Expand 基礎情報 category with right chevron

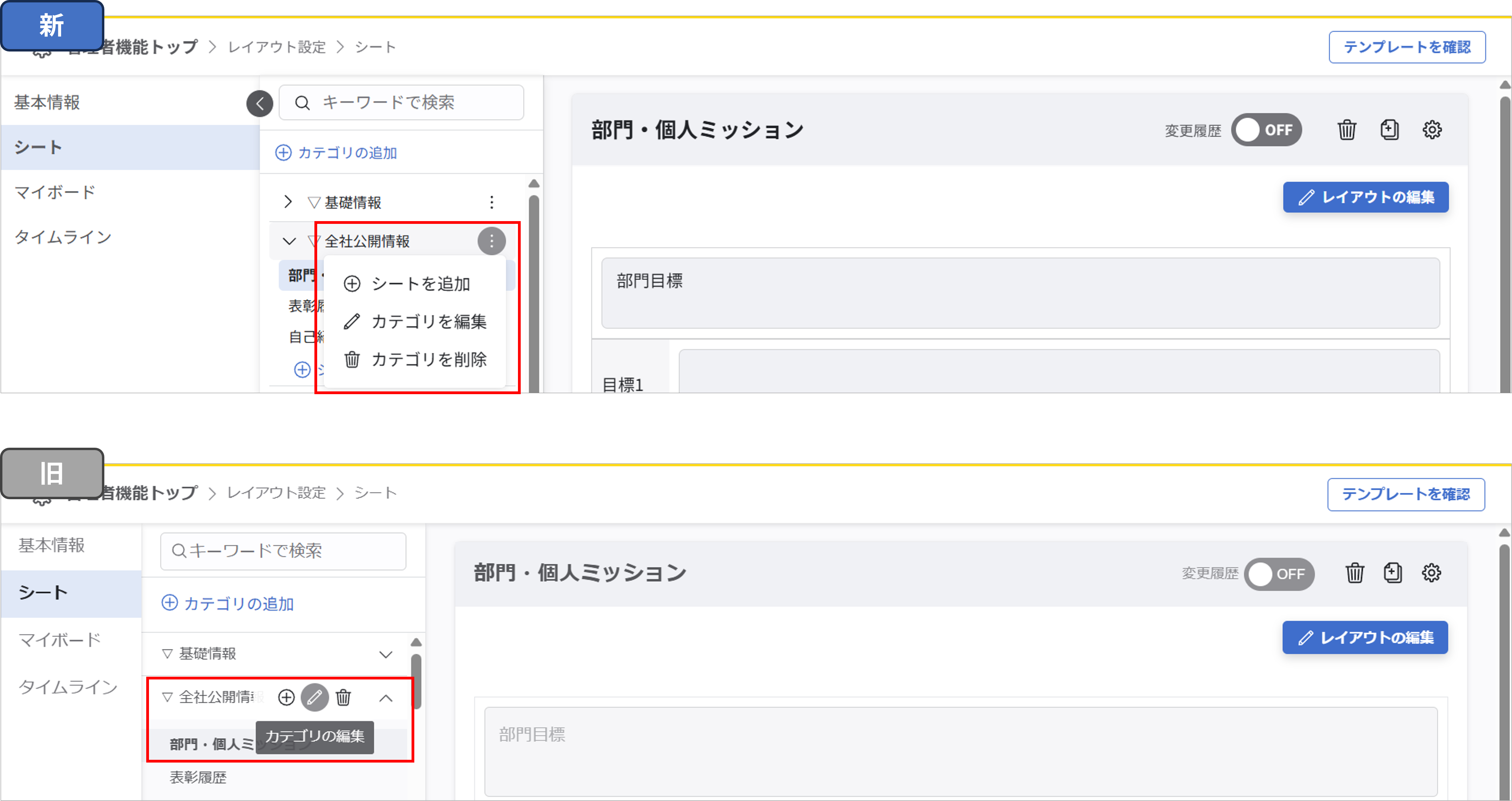[288, 202]
